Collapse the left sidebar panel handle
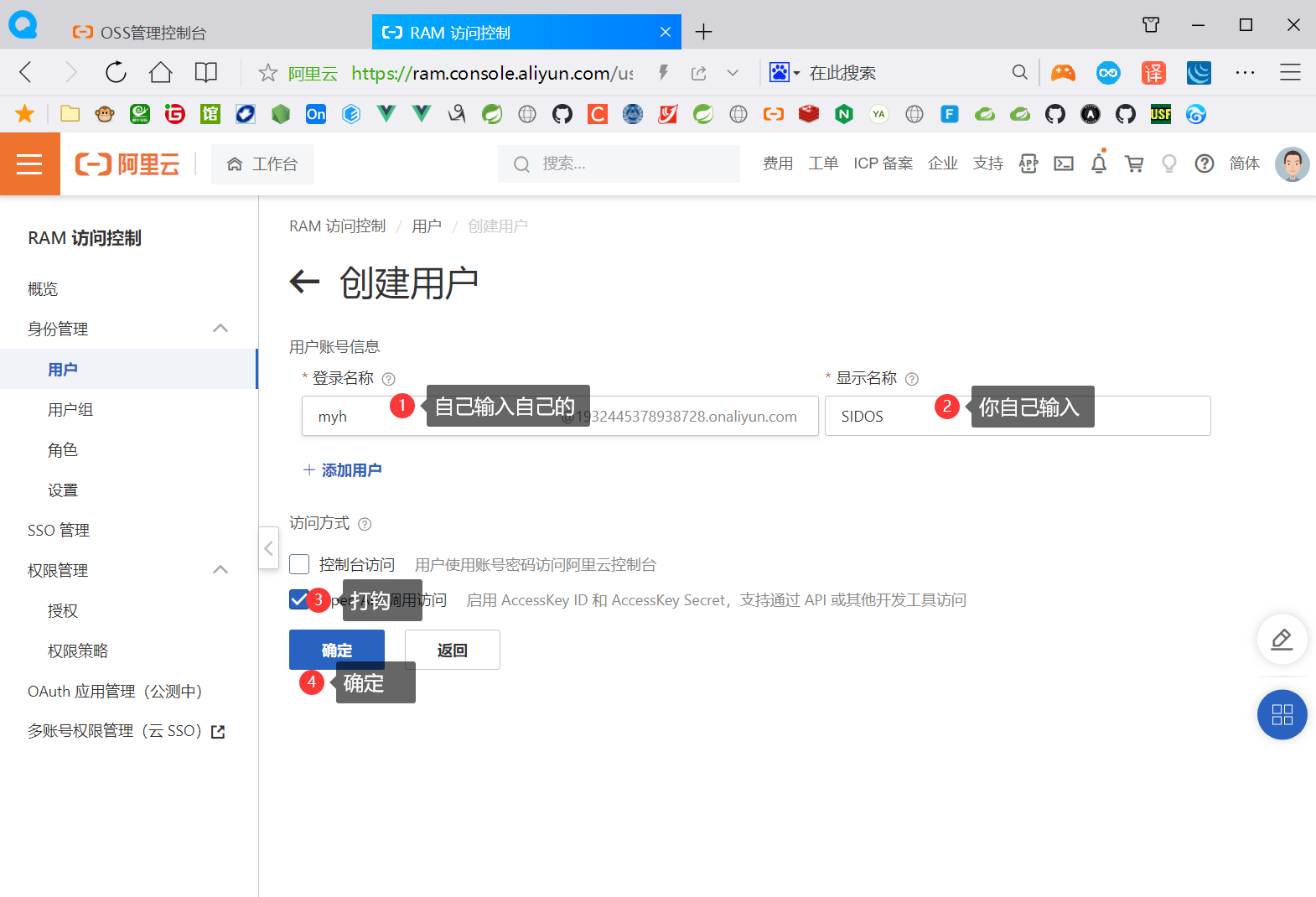Image resolution: width=1316 pixels, height=897 pixels. [268, 548]
